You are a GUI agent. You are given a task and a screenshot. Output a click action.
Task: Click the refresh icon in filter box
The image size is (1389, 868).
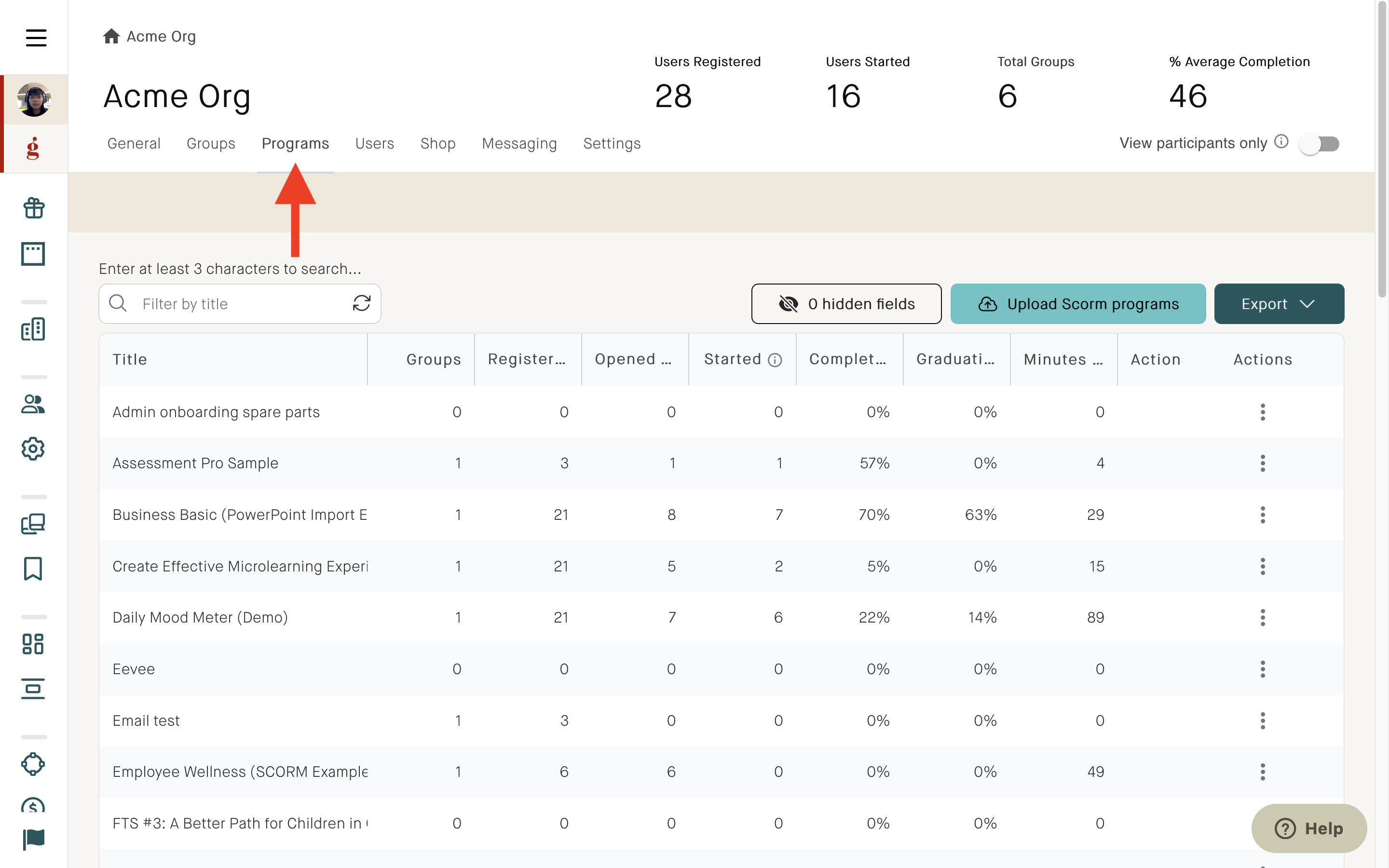362,303
